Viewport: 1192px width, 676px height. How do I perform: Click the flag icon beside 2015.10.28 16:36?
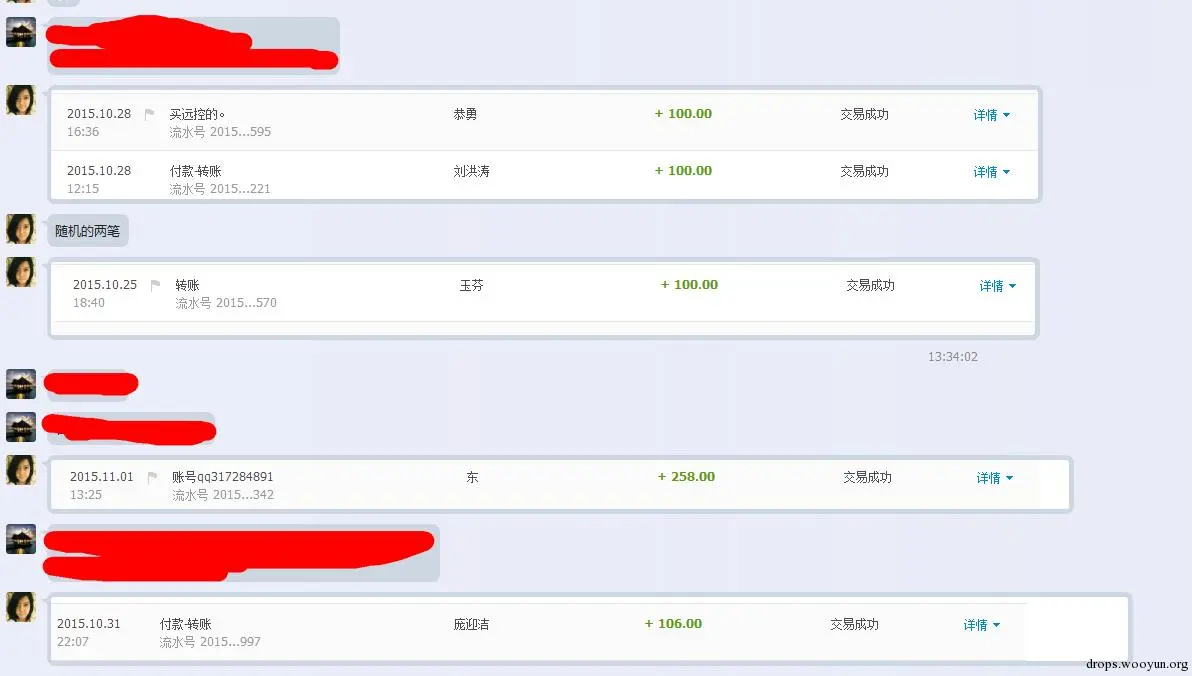pos(149,114)
